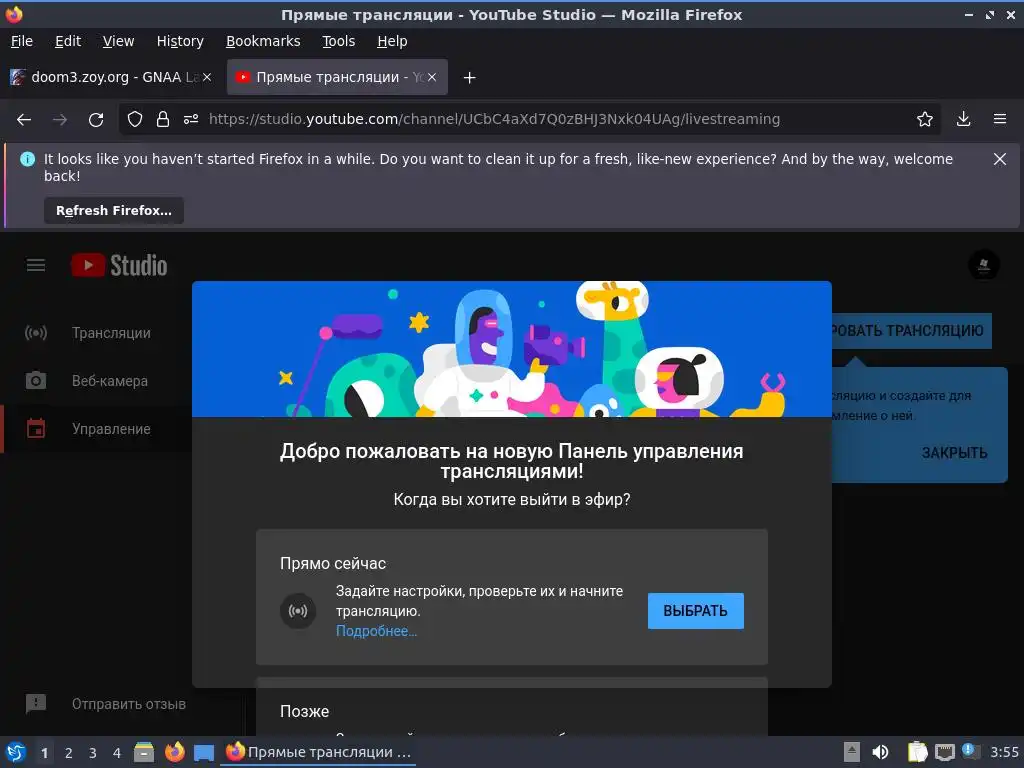Click the Позже option heading
The height and width of the screenshot is (768, 1024).
(x=304, y=711)
